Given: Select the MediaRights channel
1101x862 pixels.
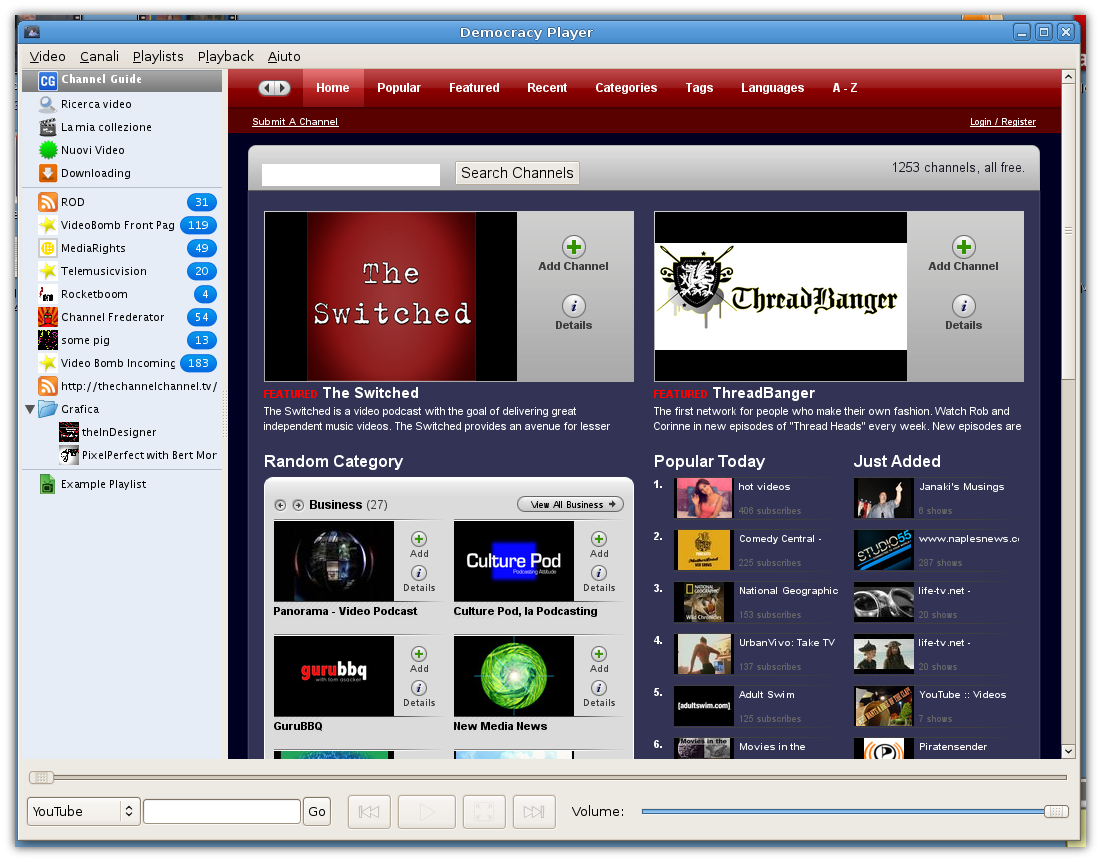Looking at the screenshot, I should [121, 248].
